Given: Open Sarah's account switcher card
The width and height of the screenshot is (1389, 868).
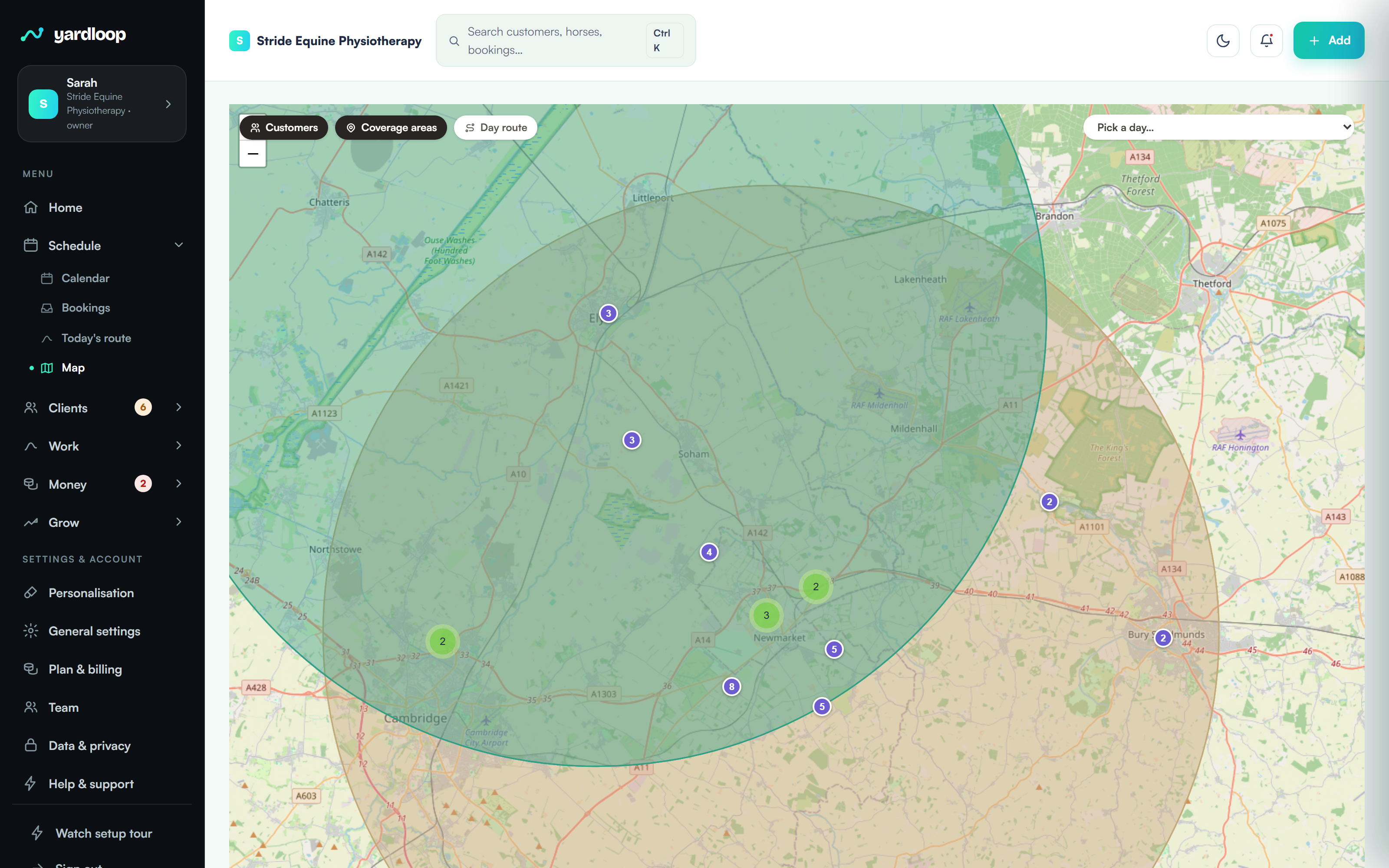Looking at the screenshot, I should tap(102, 104).
